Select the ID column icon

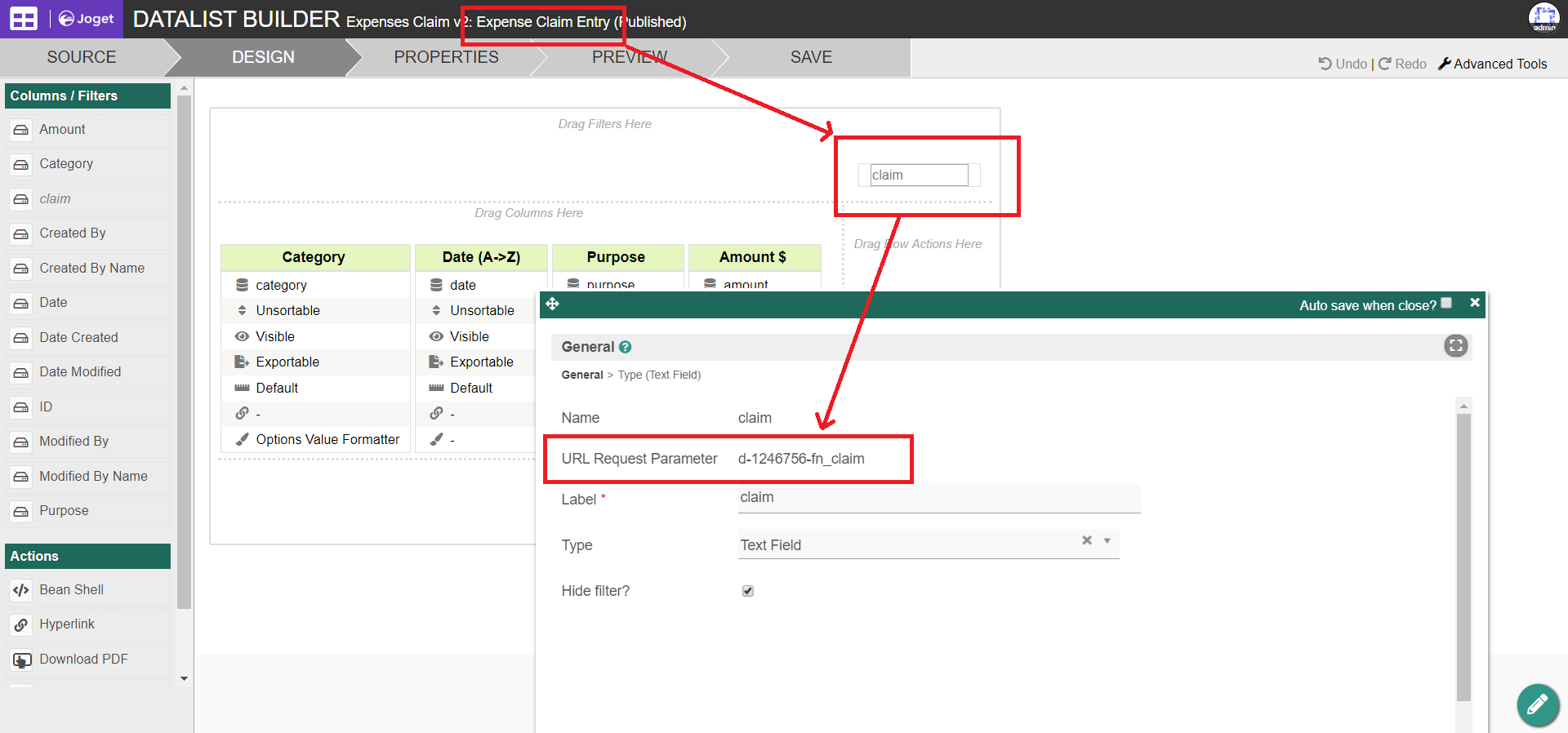[x=21, y=407]
